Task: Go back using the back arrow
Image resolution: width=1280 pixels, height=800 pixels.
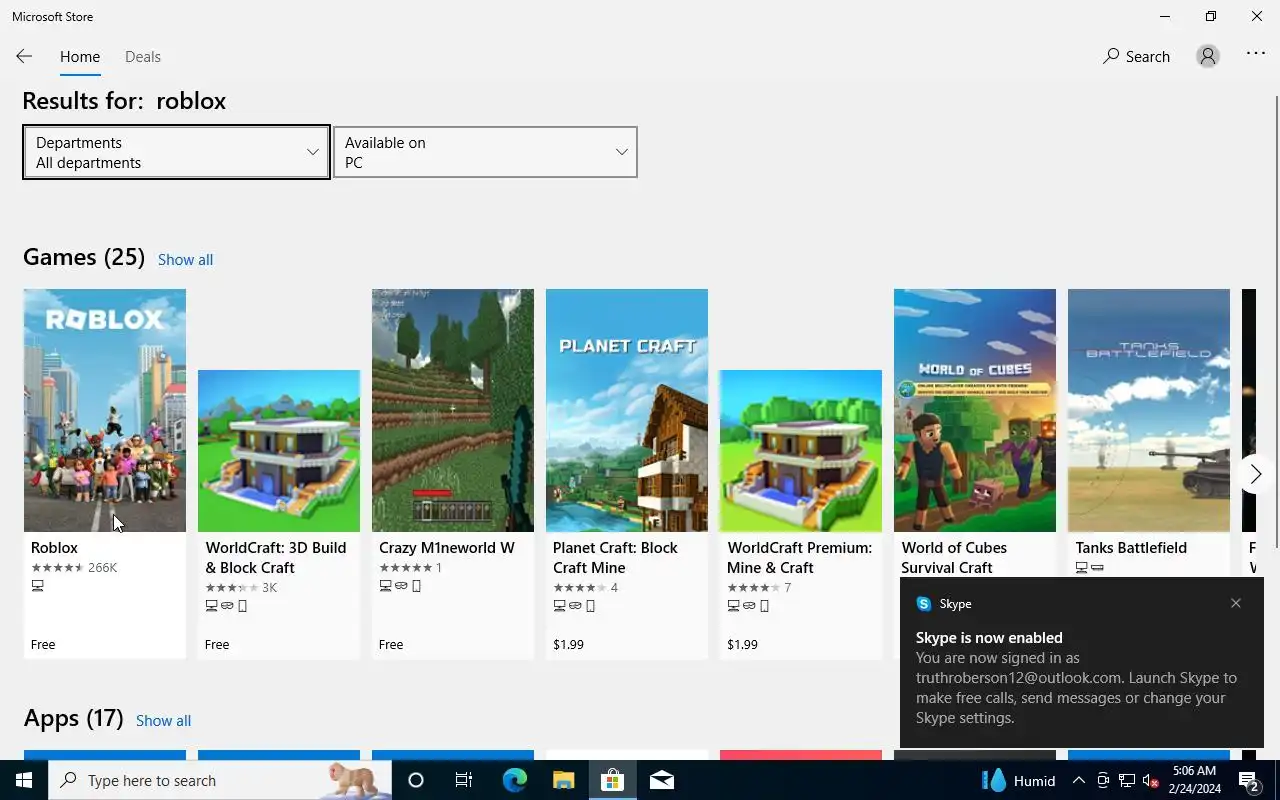Action: click(24, 57)
